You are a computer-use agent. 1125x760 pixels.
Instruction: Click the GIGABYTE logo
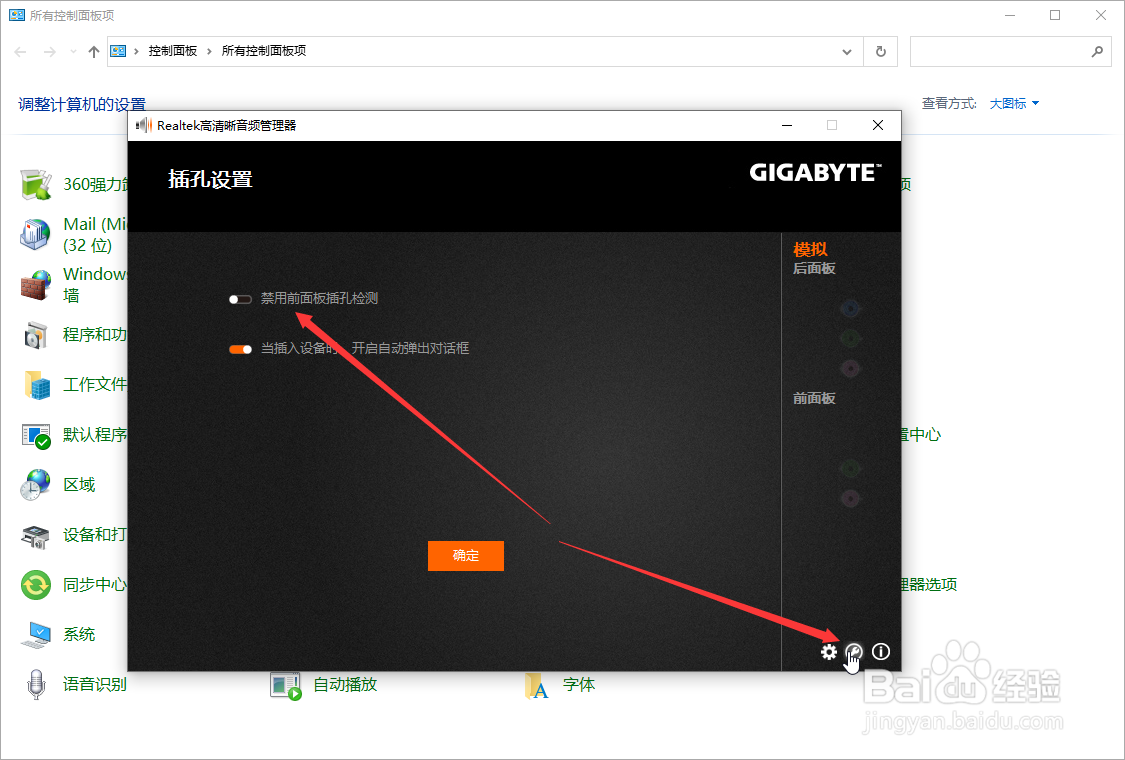coord(815,172)
